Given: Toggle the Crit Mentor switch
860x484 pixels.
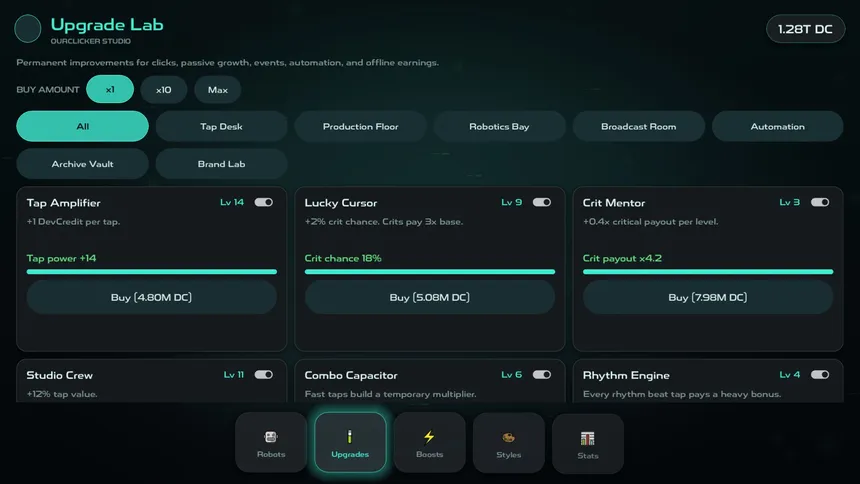Looking at the screenshot, I should 820,202.
